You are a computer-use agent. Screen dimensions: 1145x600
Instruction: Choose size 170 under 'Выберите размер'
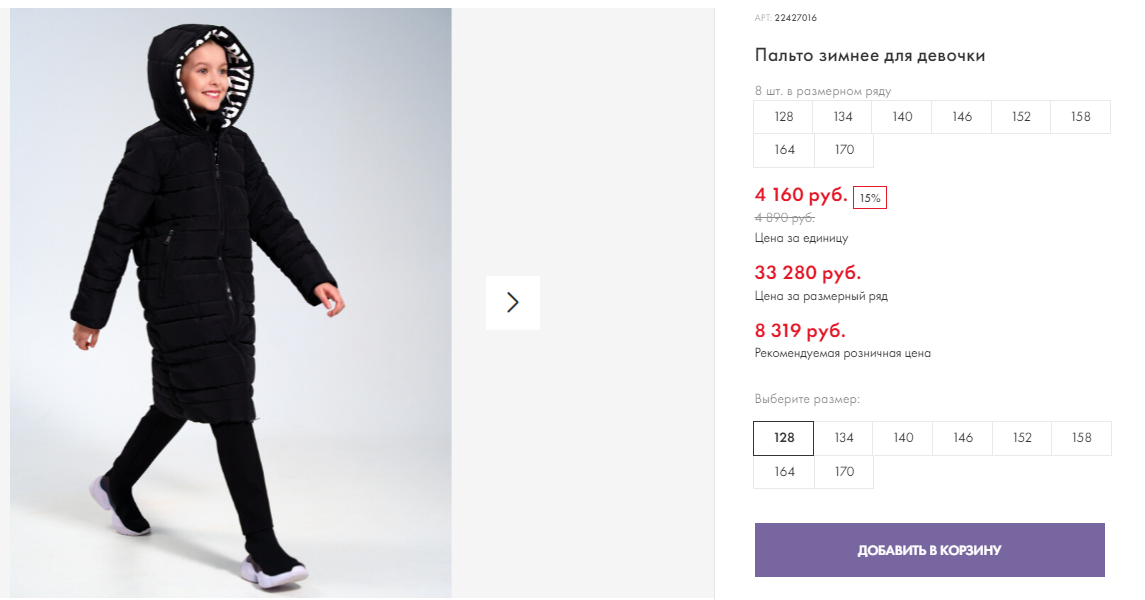click(x=844, y=472)
